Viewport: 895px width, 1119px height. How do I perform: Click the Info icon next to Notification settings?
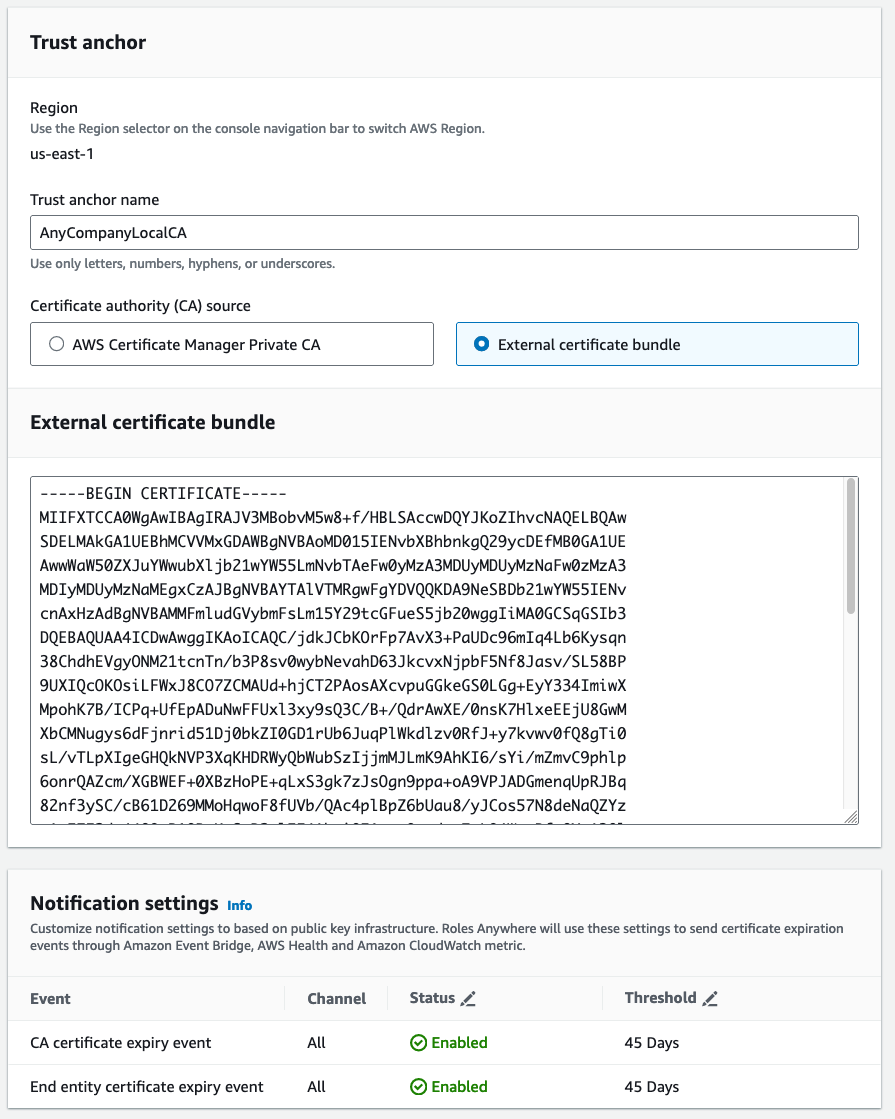[x=240, y=905]
